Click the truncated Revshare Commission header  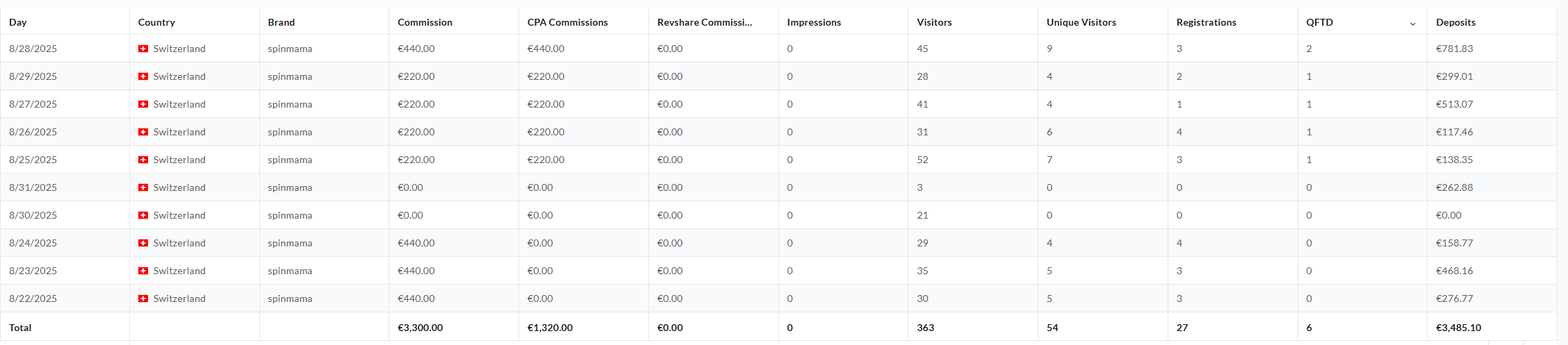coord(705,22)
